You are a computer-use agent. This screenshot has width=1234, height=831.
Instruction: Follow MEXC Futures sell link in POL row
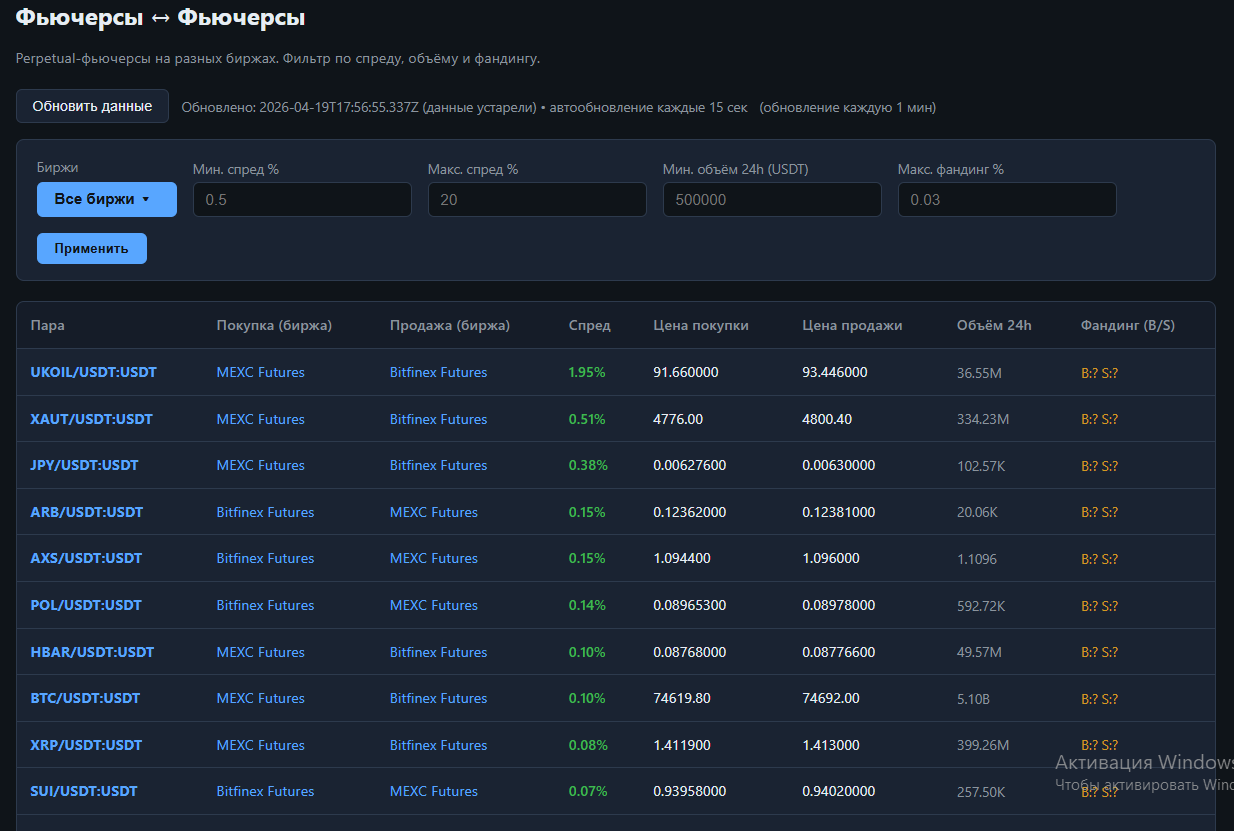point(434,605)
